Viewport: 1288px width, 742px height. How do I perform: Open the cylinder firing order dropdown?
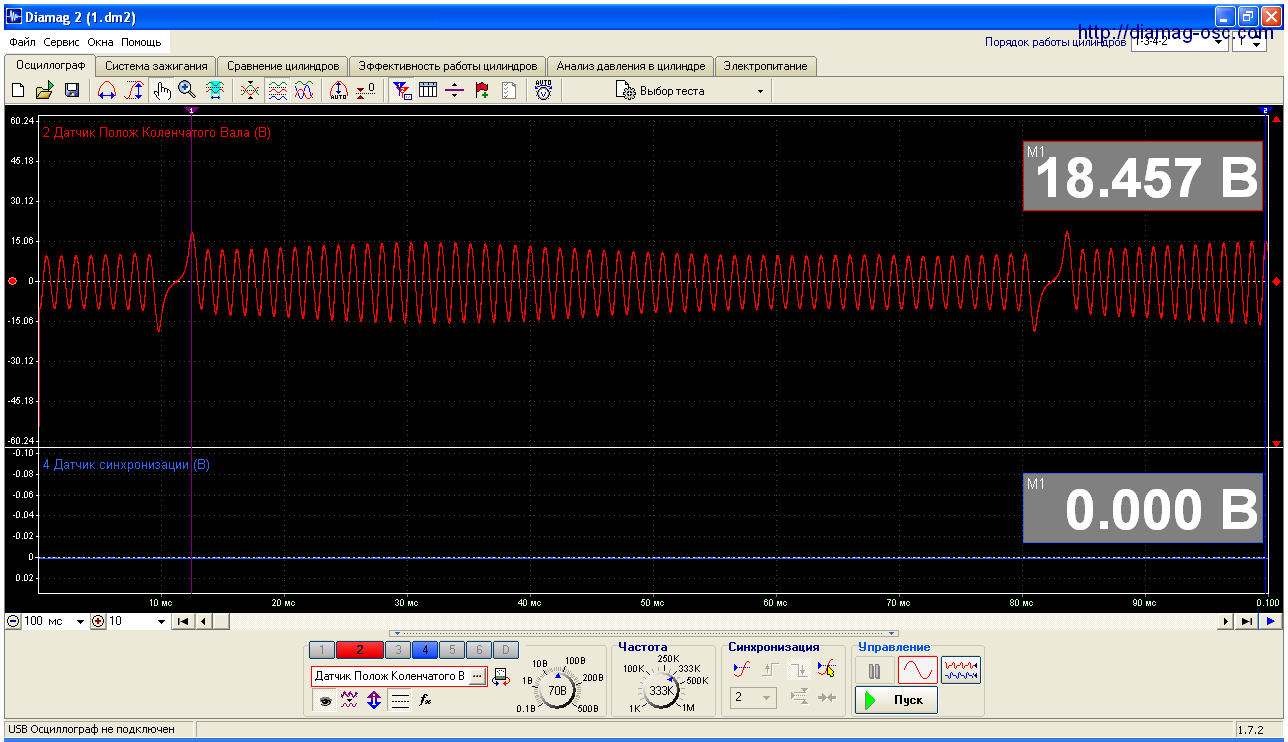click(x=1178, y=43)
